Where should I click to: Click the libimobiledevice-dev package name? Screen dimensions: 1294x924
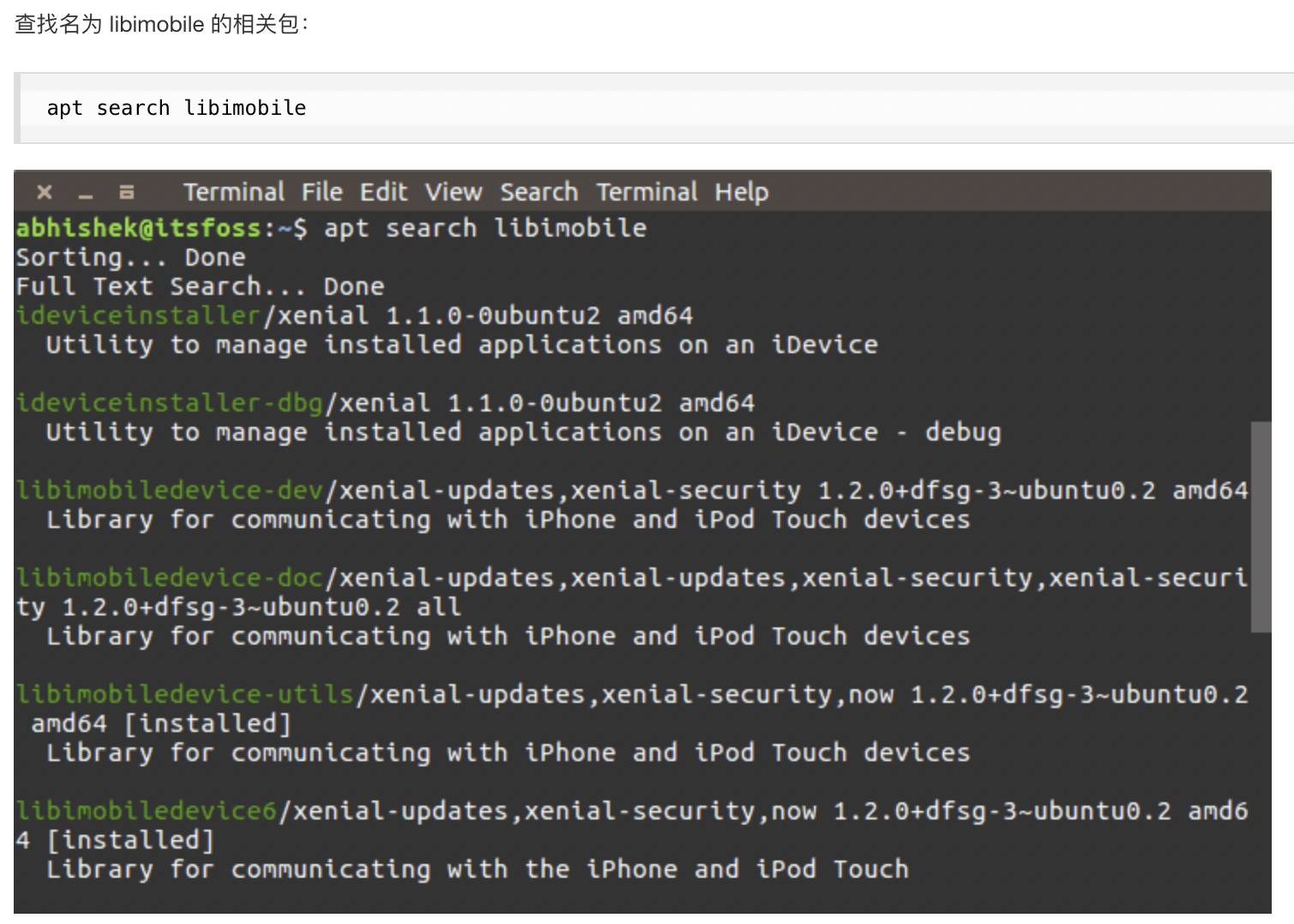[169, 490]
